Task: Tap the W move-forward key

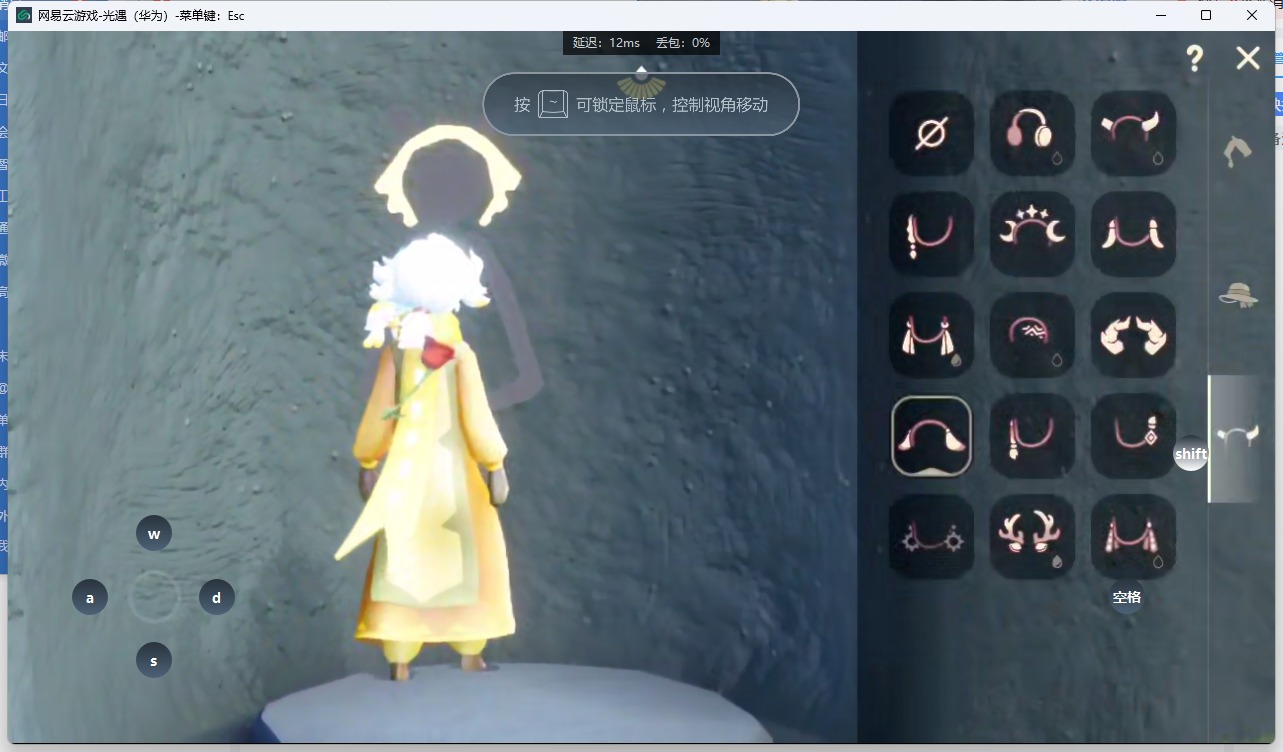Action: [x=154, y=533]
